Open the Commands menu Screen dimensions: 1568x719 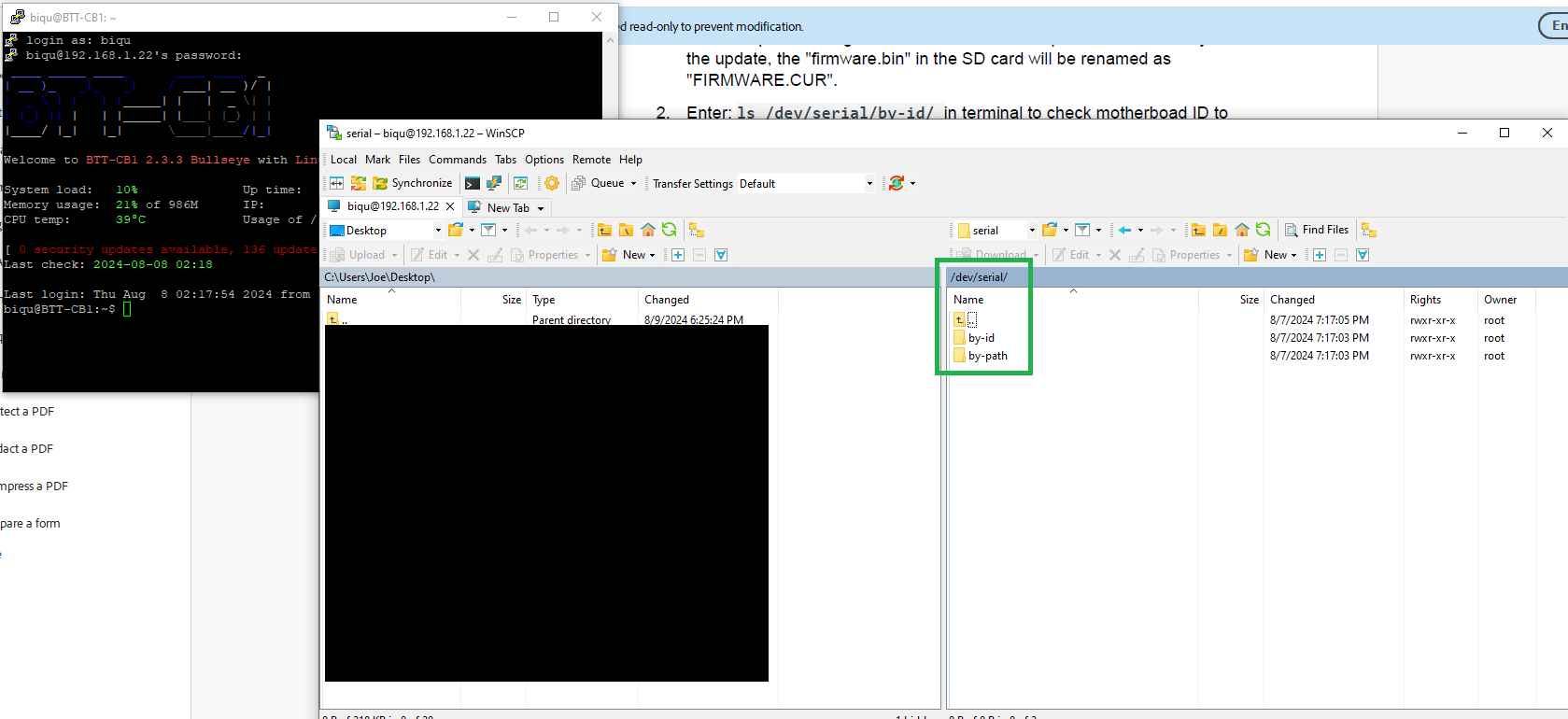point(458,160)
